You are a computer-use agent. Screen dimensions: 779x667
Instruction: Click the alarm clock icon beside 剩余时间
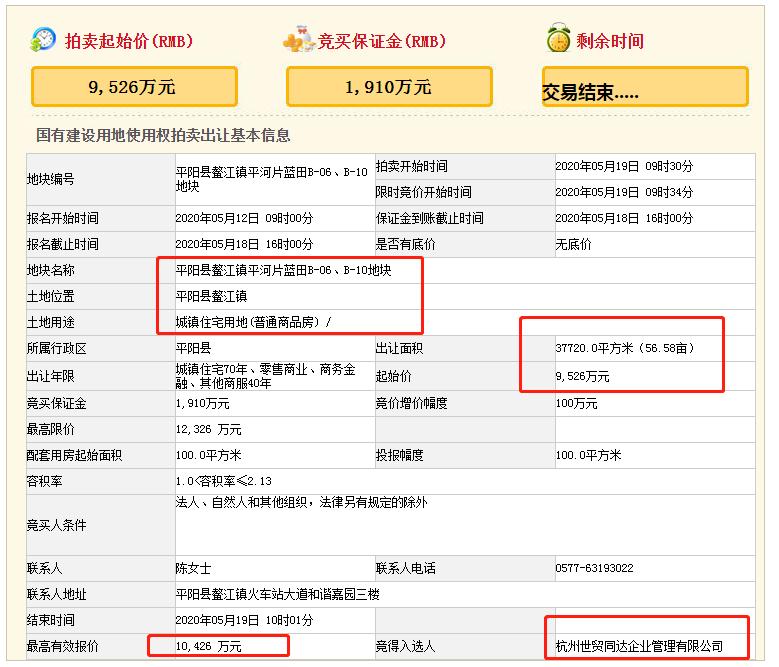558,38
